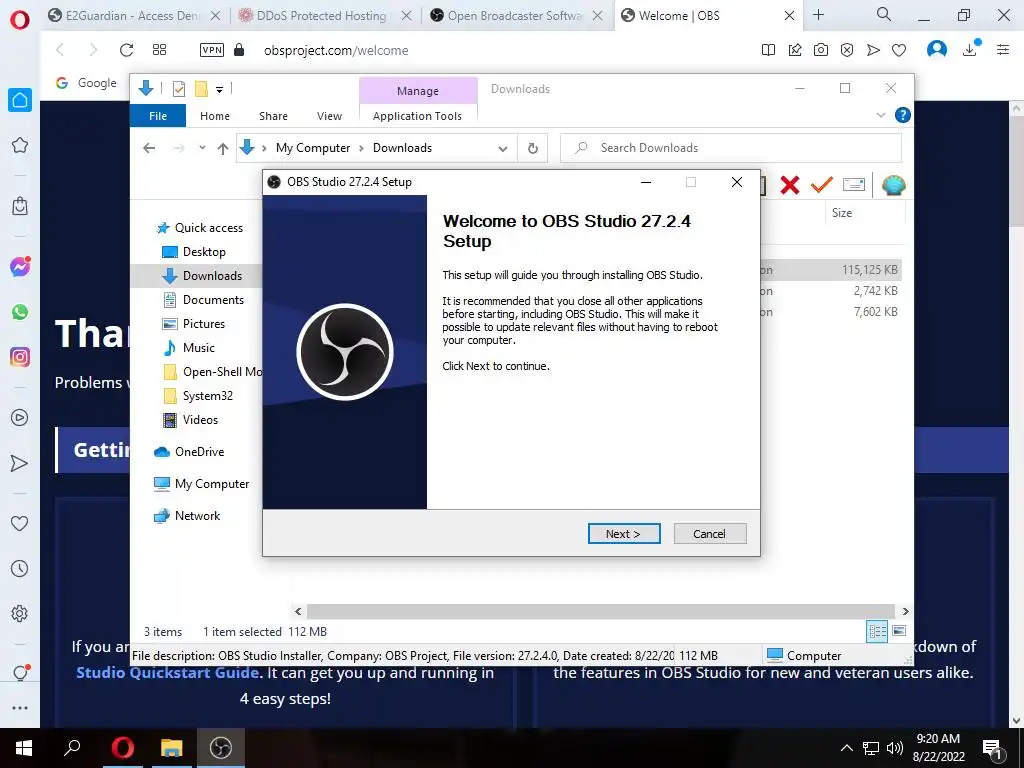Open the File menu in Explorer

click(x=158, y=116)
